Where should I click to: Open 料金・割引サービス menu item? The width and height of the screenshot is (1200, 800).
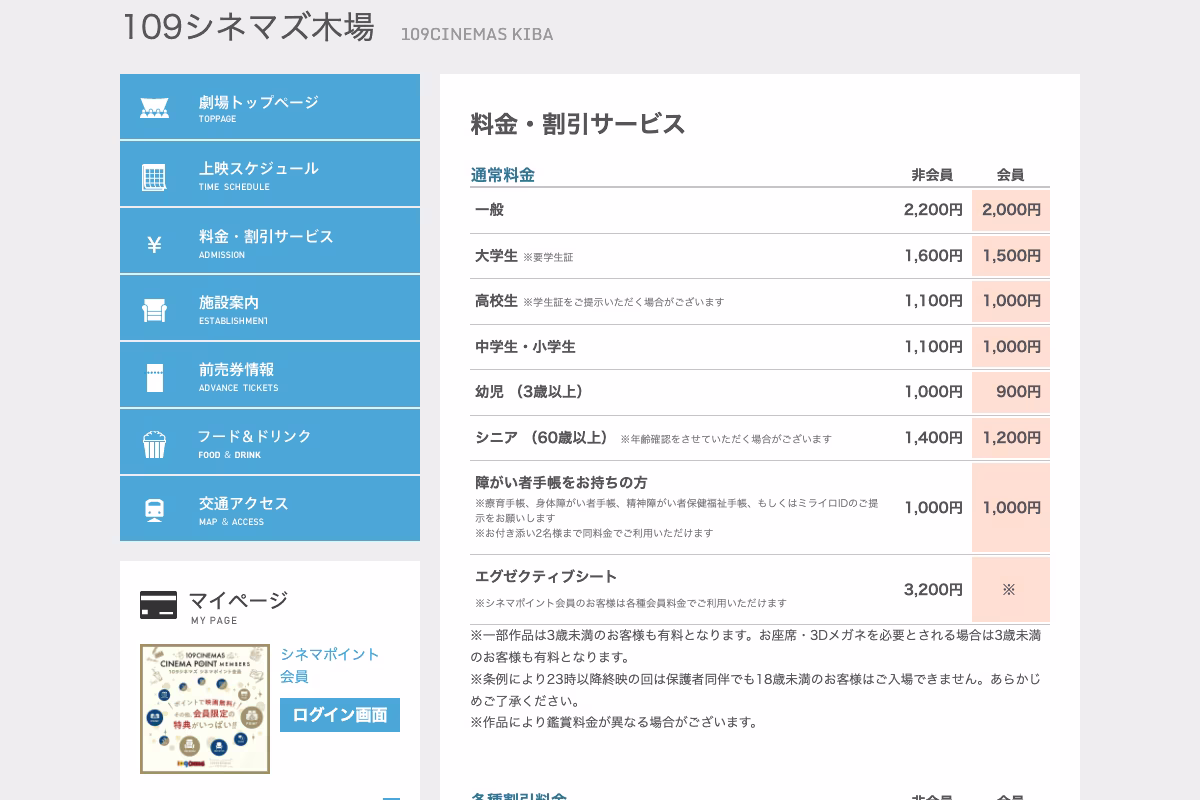tap(270, 241)
